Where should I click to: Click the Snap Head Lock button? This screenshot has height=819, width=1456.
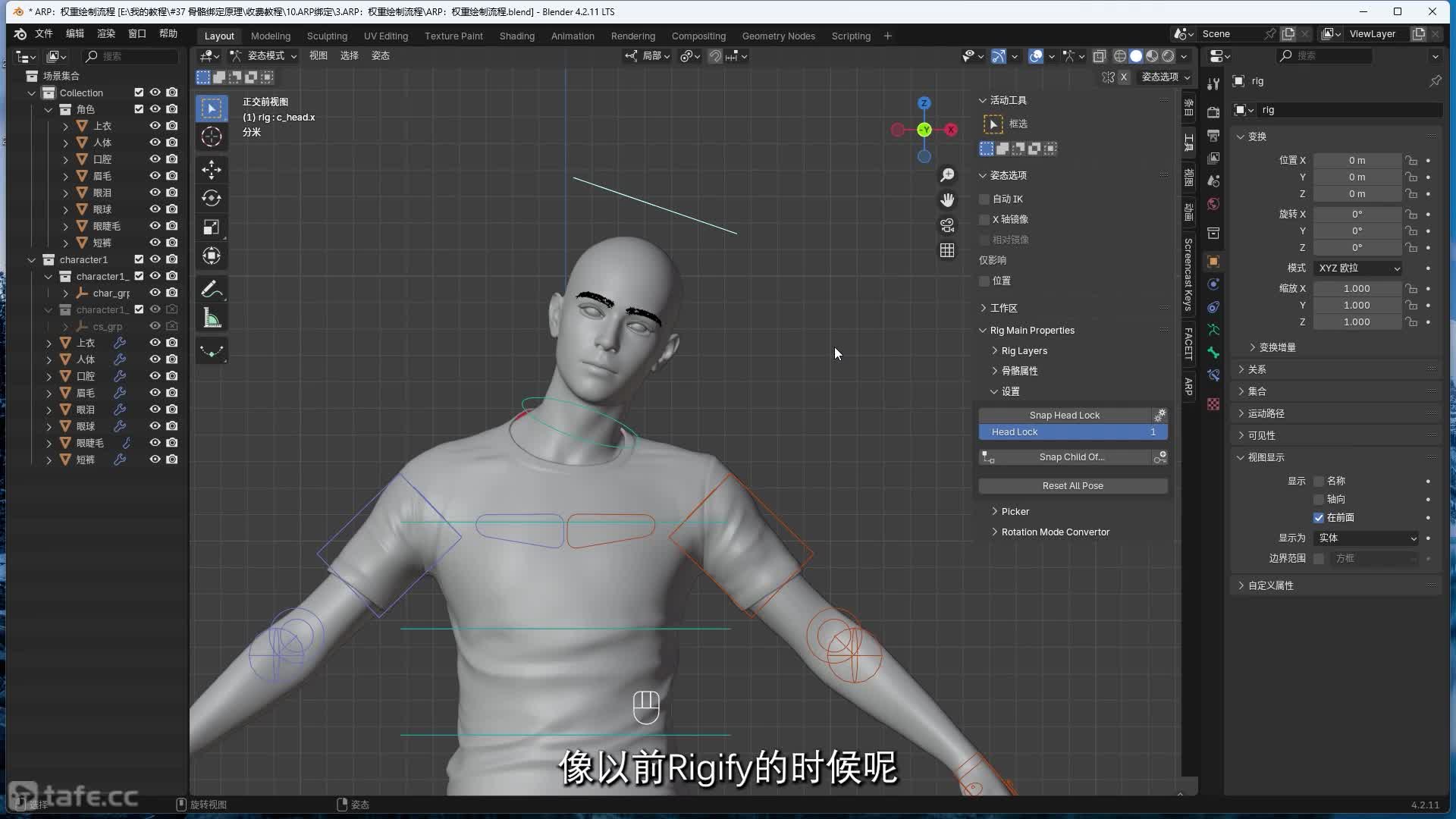[x=1064, y=415]
